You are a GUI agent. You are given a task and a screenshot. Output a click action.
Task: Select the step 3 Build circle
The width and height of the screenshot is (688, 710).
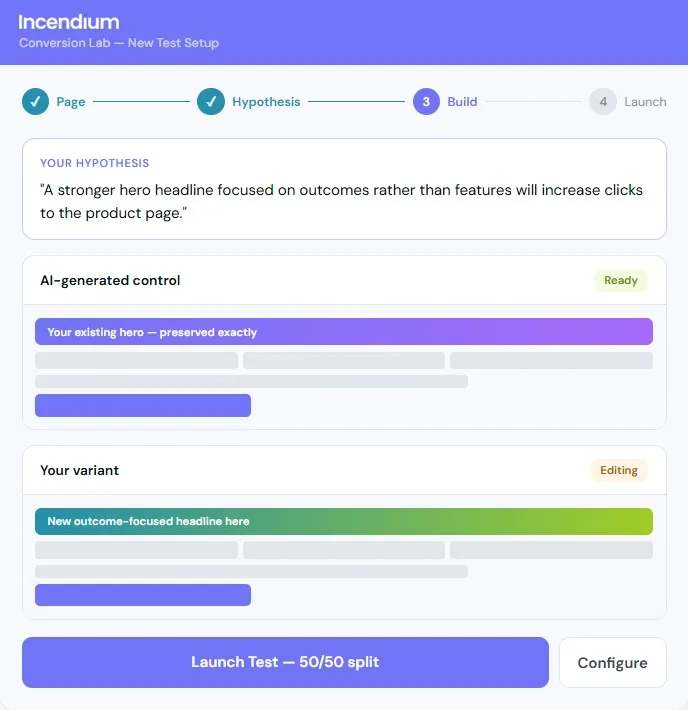point(426,101)
